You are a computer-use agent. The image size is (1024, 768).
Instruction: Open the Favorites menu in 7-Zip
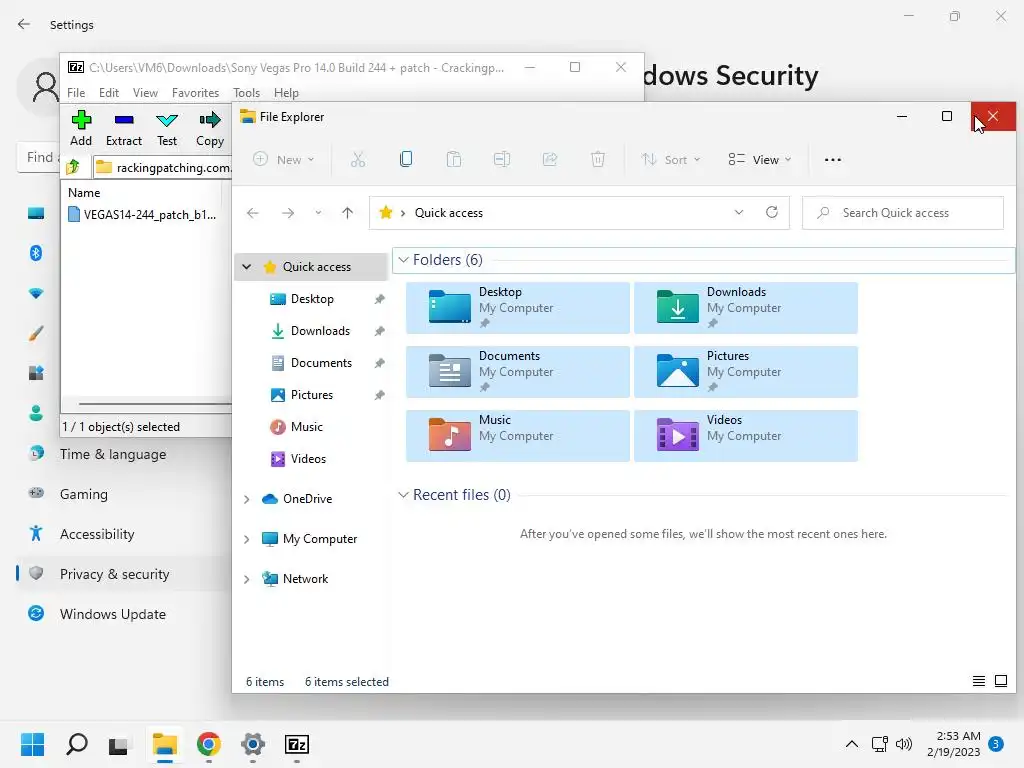[195, 93]
